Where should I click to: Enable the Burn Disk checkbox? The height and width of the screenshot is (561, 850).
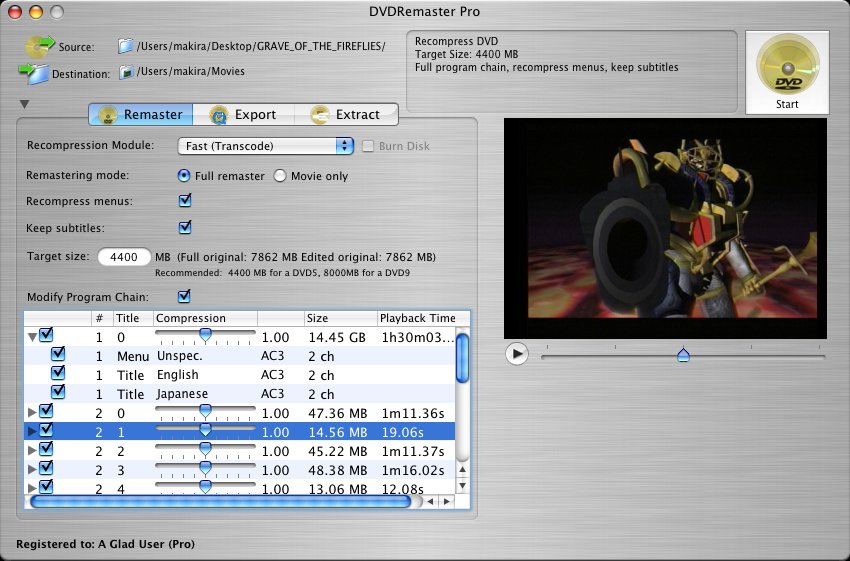pos(368,146)
